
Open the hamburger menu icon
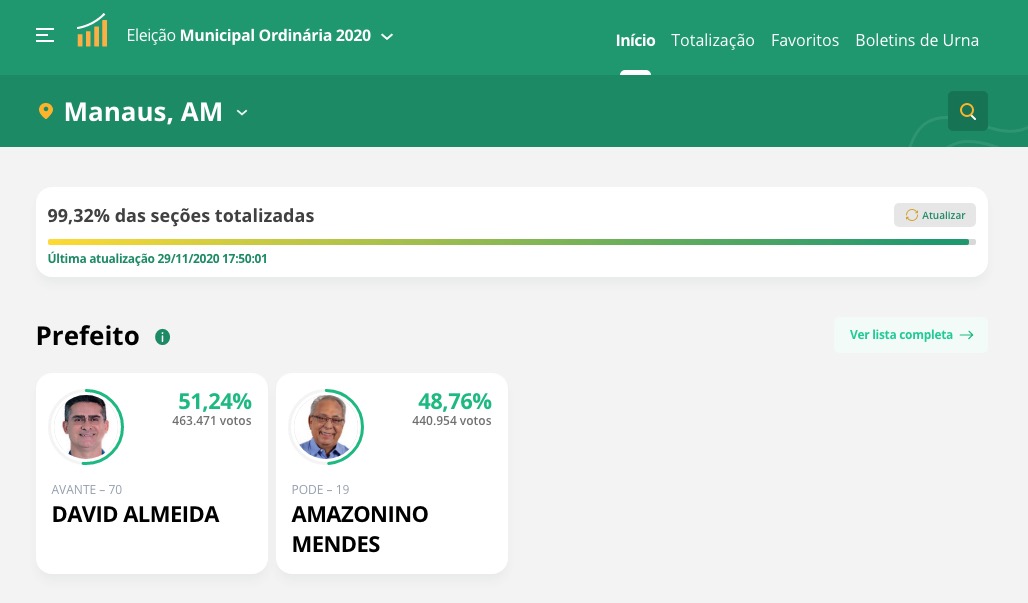45,36
